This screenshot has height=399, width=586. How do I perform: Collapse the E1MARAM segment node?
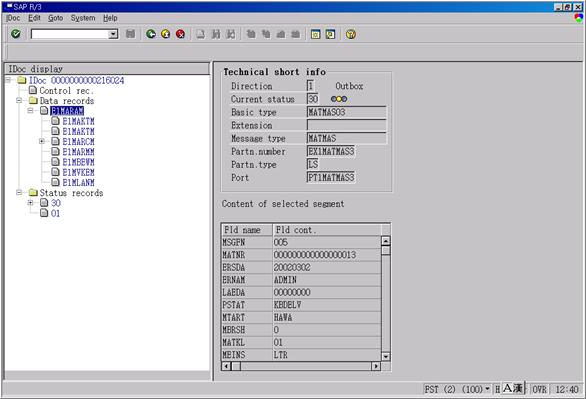(30, 110)
